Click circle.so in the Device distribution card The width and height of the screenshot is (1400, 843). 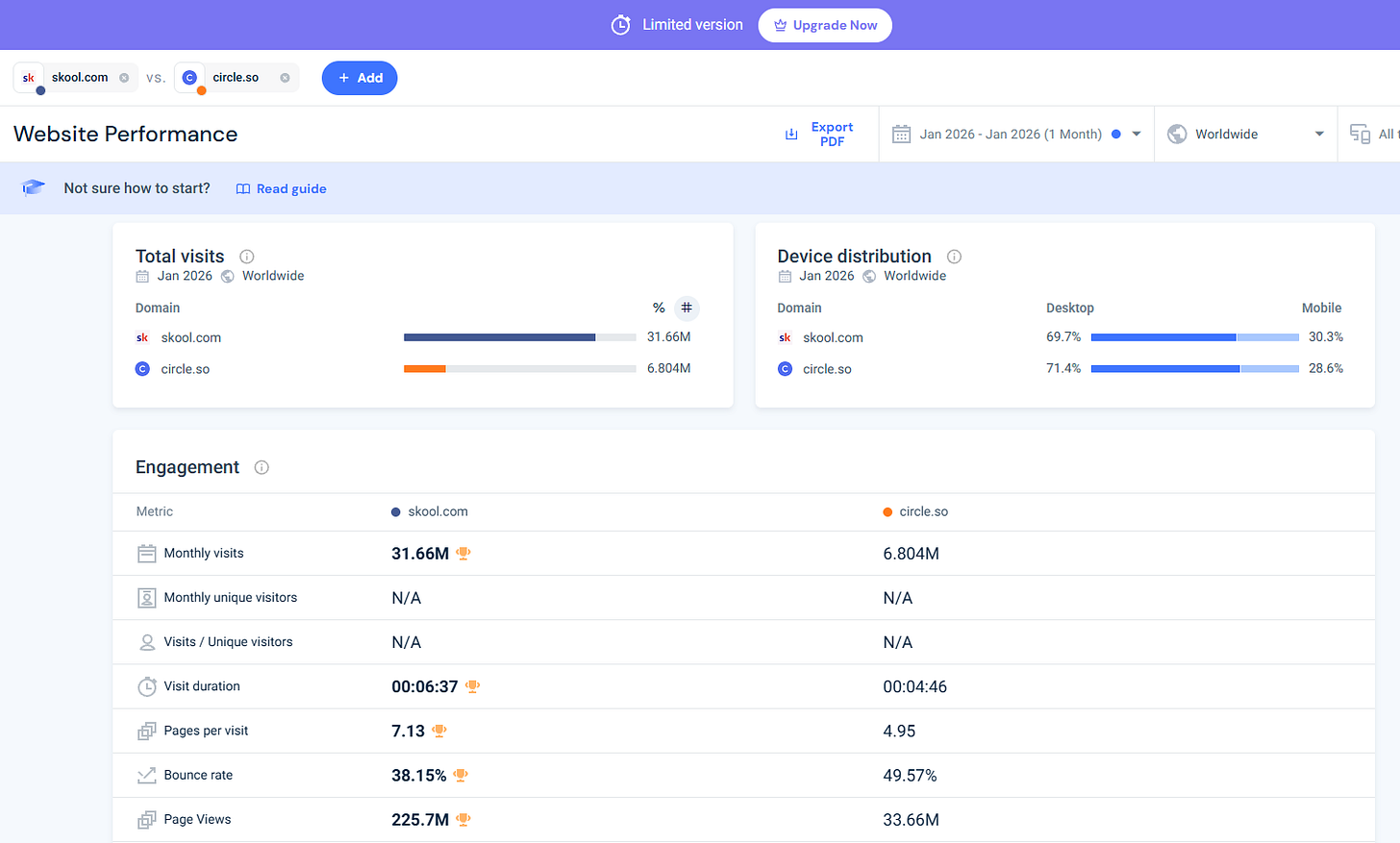click(827, 369)
